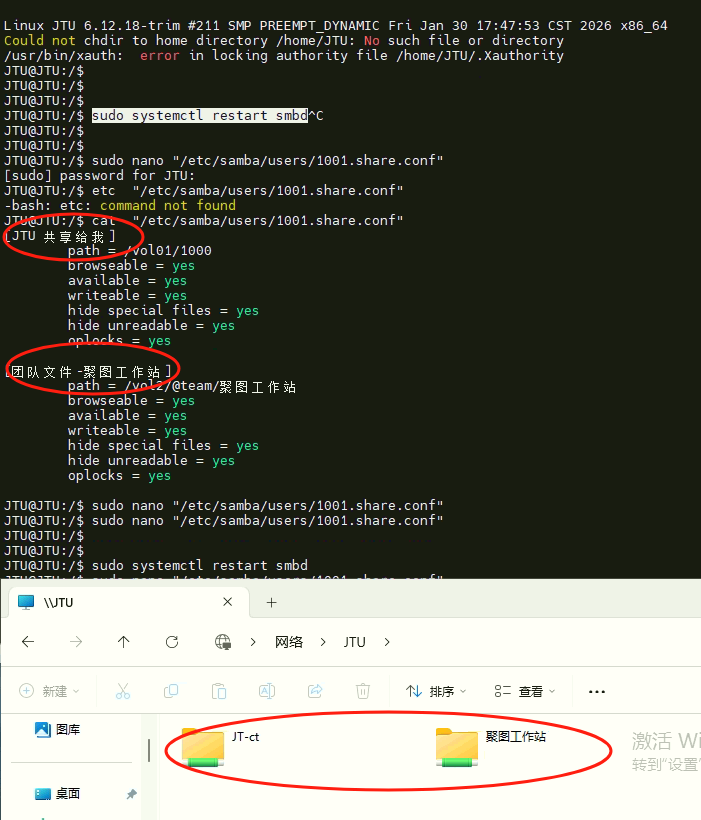Go up one folder level with the up arrow

click(123, 642)
